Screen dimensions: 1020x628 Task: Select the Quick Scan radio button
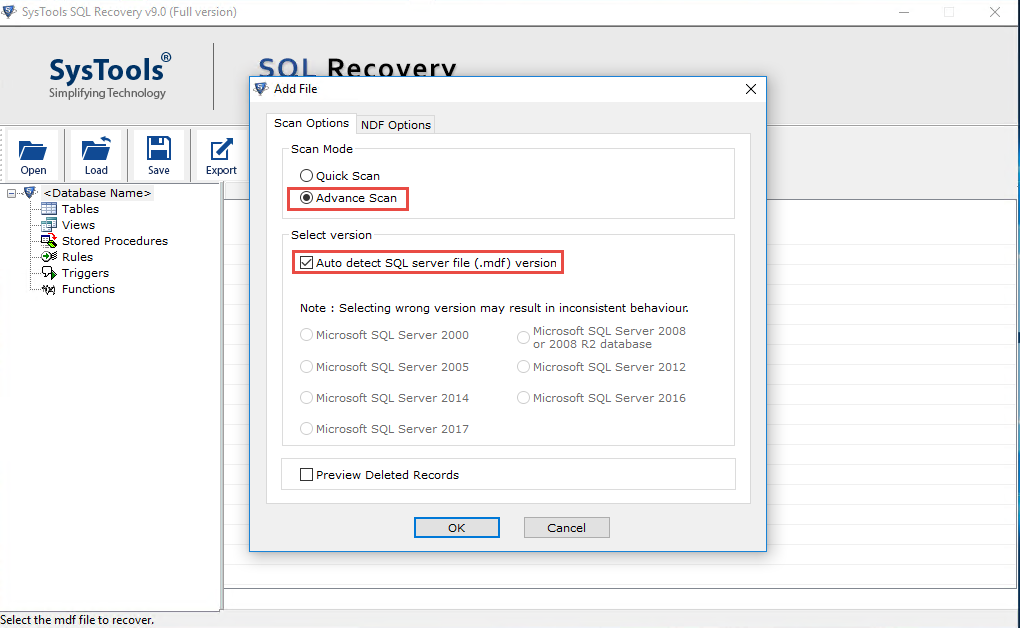point(306,176)
